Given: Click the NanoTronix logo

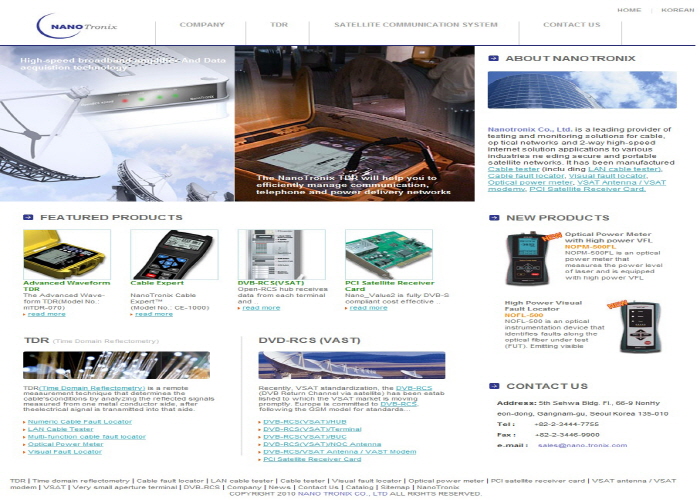Looking at the screenshot, I should pyautogui.click(x=77, y=26).
